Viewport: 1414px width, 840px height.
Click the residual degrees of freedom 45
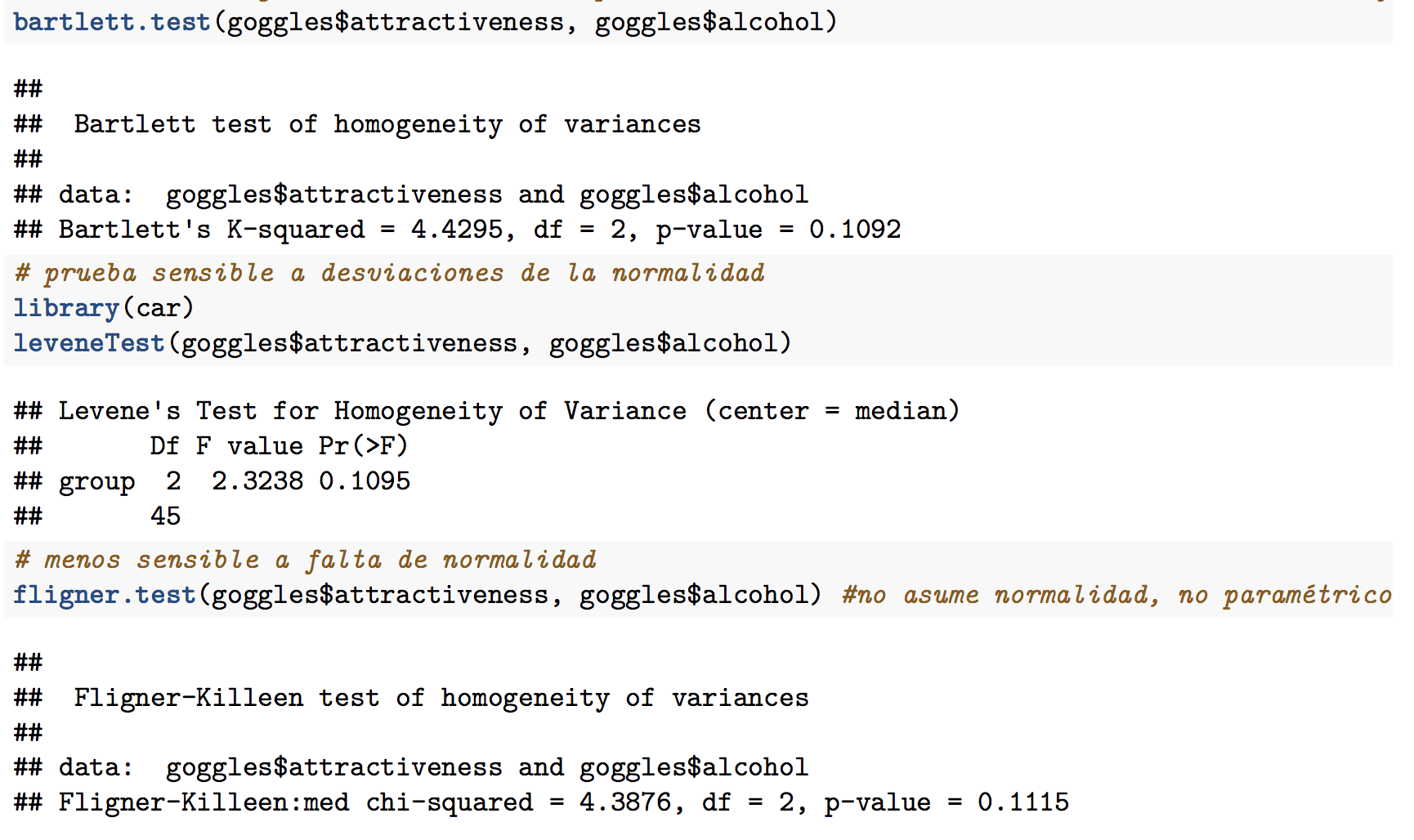(165, 516)
